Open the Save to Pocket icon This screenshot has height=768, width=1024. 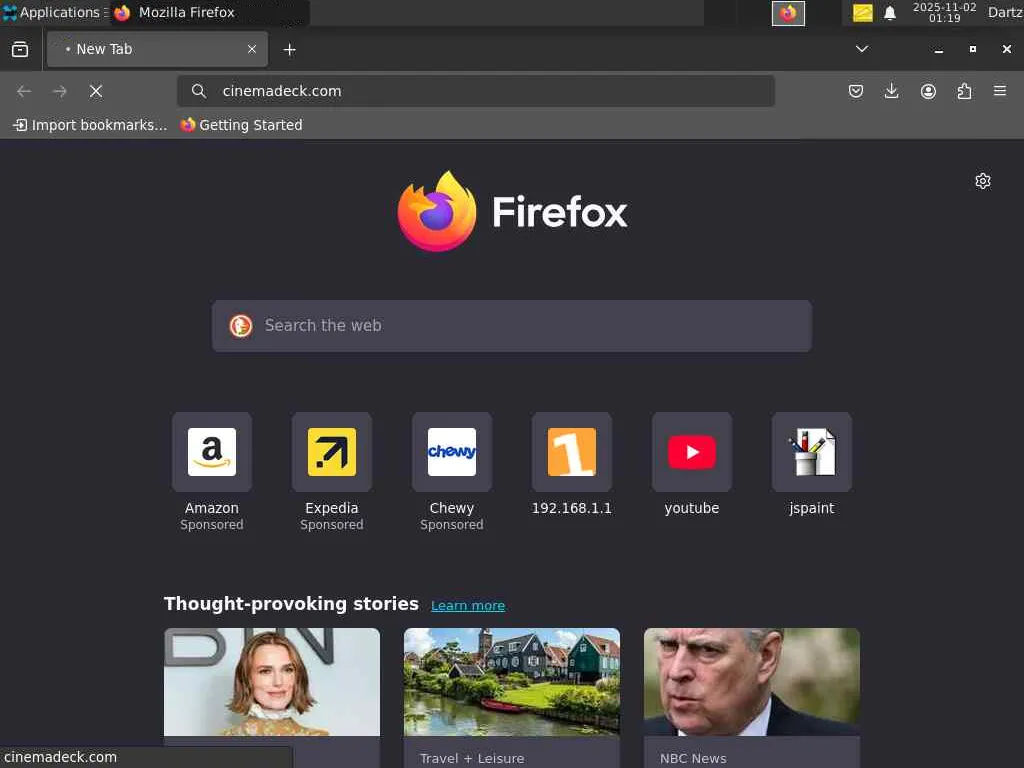(856, 91)
